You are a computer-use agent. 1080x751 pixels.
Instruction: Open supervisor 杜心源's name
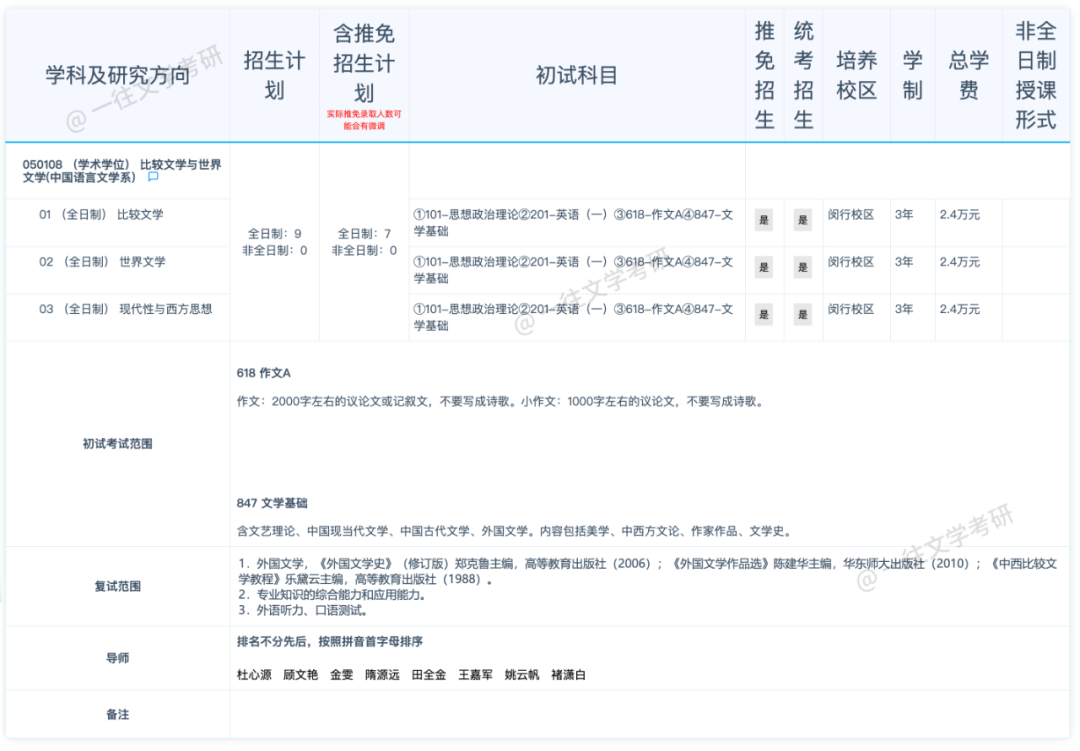254,675
